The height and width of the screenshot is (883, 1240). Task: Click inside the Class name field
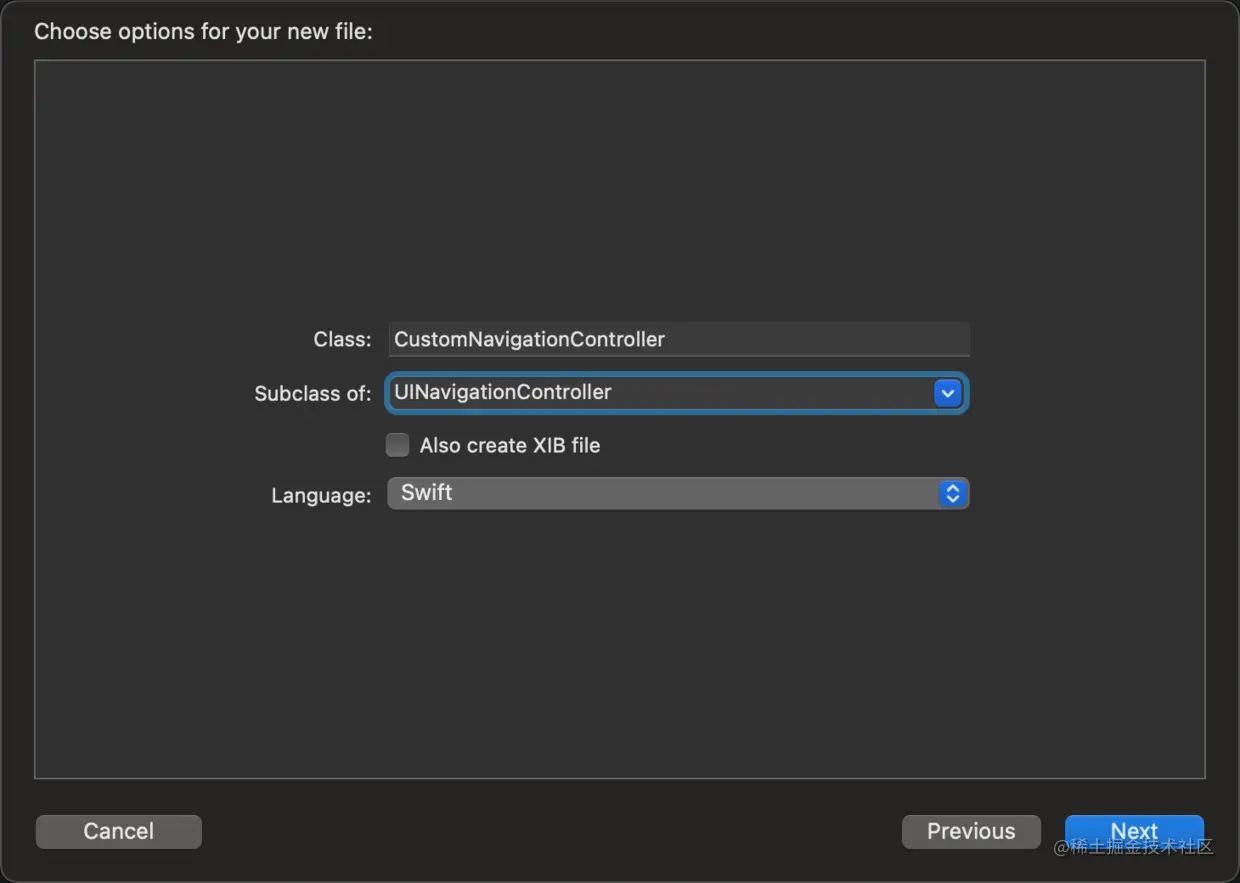point(678,339)
